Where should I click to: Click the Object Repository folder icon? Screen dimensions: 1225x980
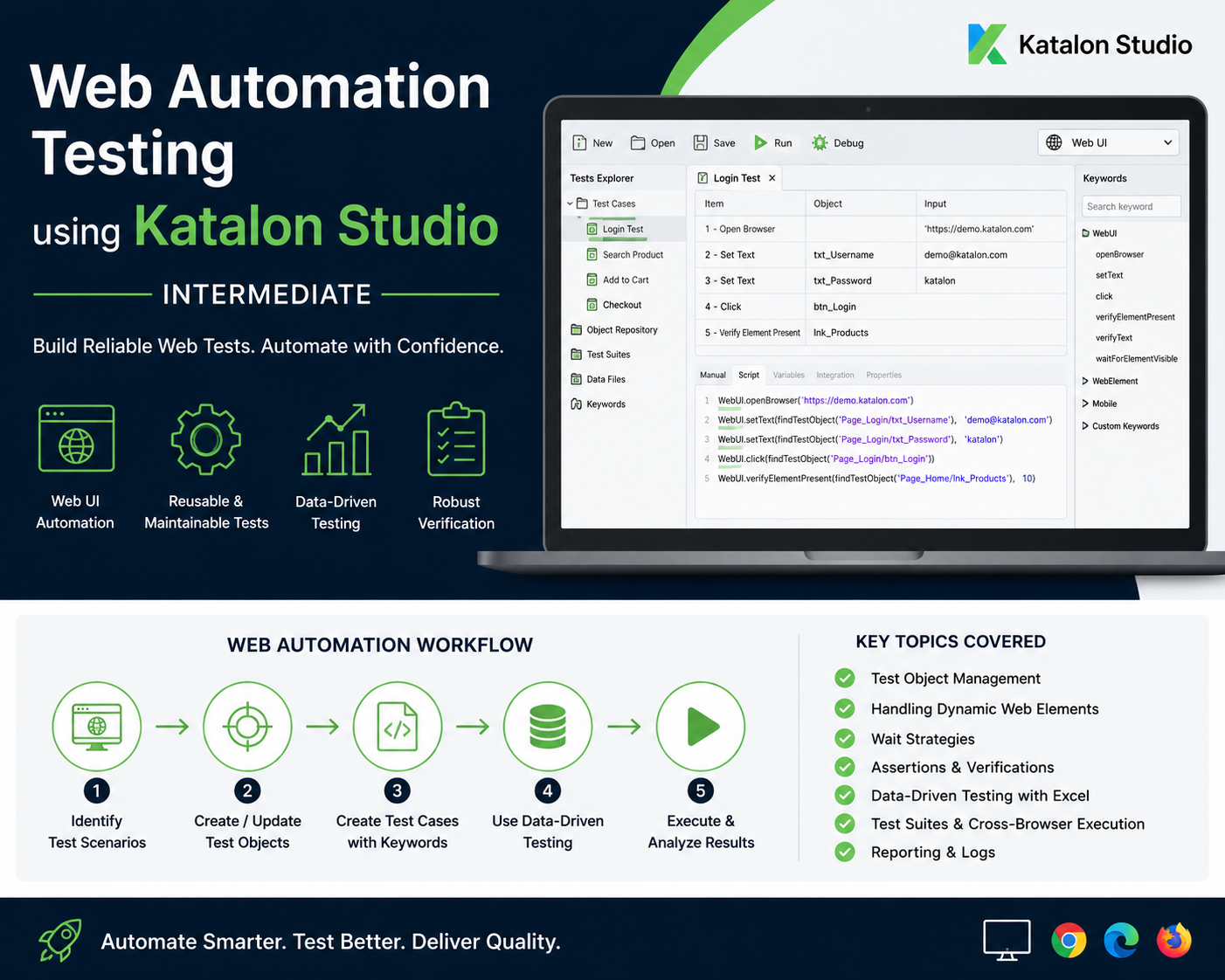(576, 329)
